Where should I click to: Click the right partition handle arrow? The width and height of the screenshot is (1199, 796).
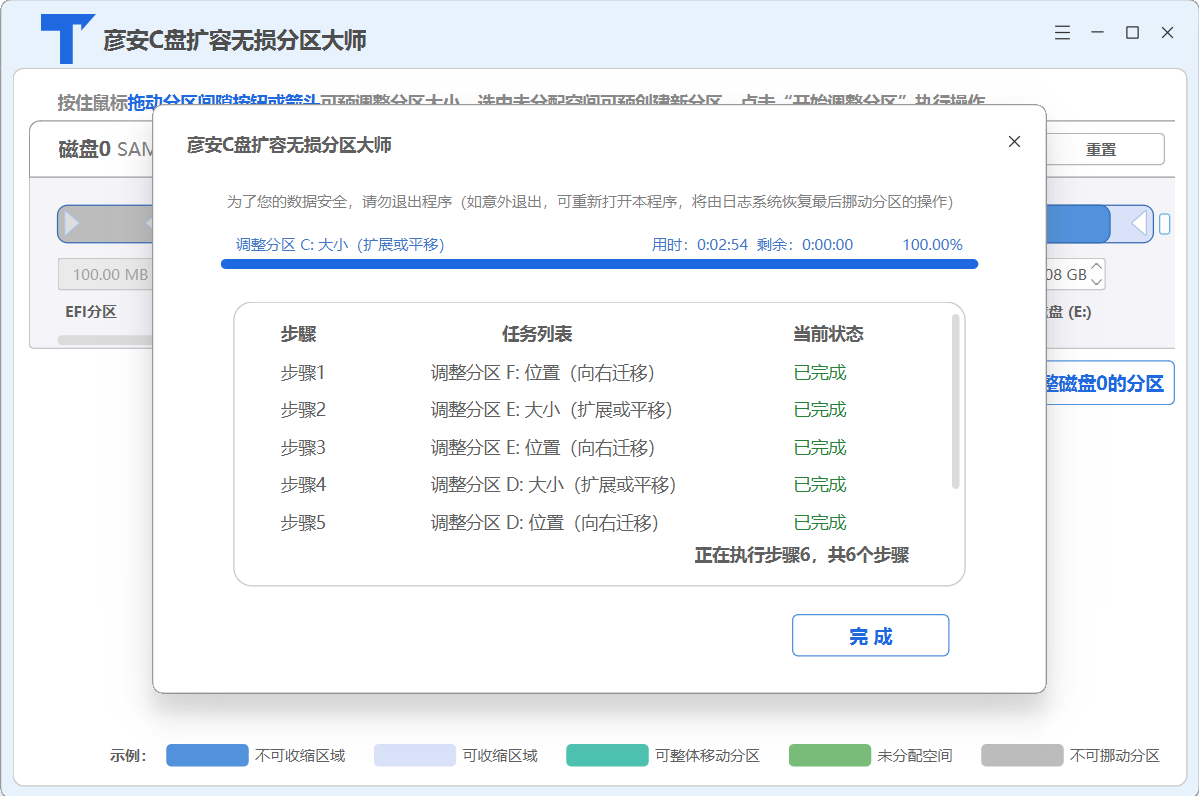[1139, 224]
